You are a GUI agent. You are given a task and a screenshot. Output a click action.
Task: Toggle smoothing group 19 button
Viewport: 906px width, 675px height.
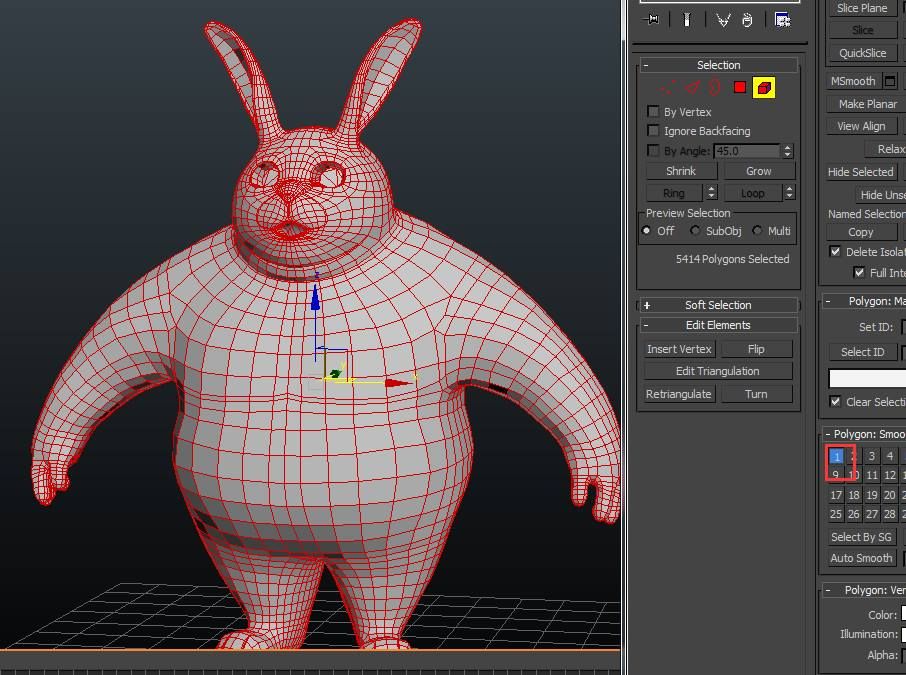coord(872,495)
